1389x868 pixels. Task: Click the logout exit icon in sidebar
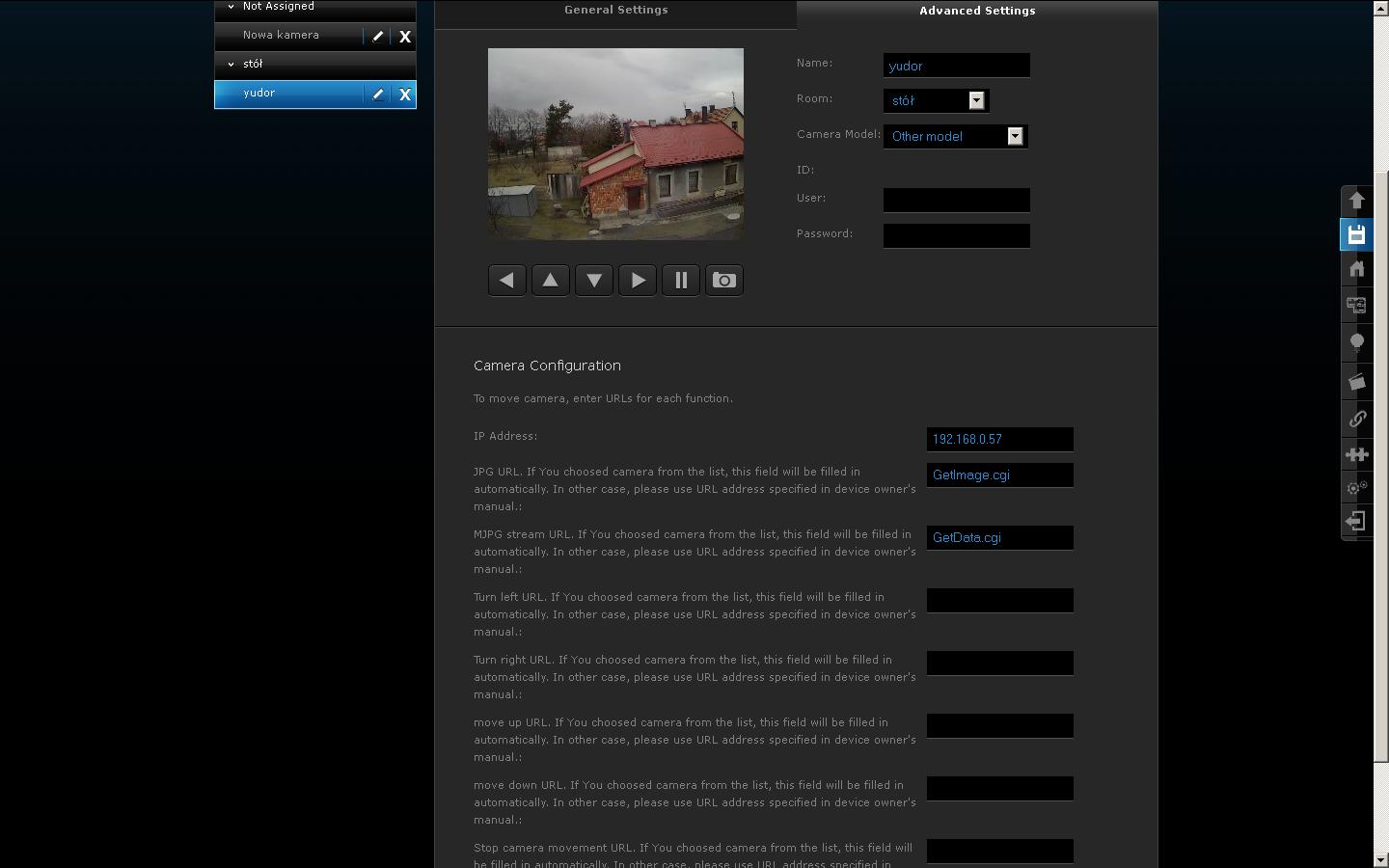[1356, 522]
